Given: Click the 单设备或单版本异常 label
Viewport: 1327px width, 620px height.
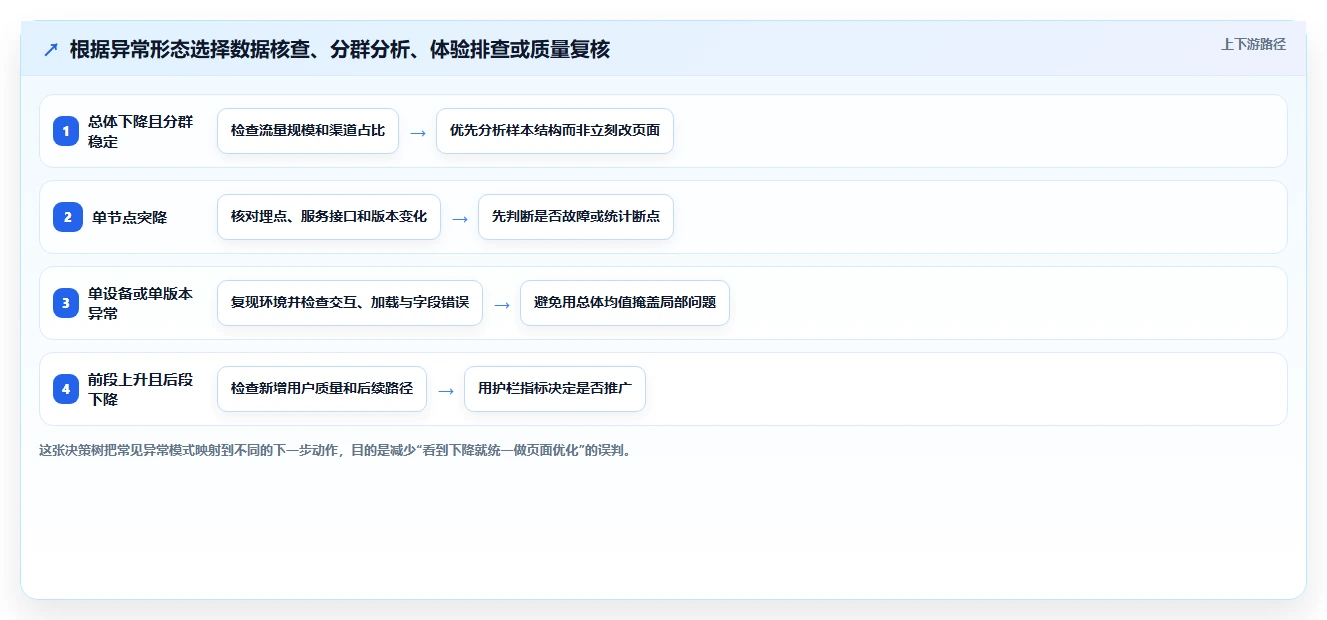Looking at the screenshot, I should coord(141,303).
